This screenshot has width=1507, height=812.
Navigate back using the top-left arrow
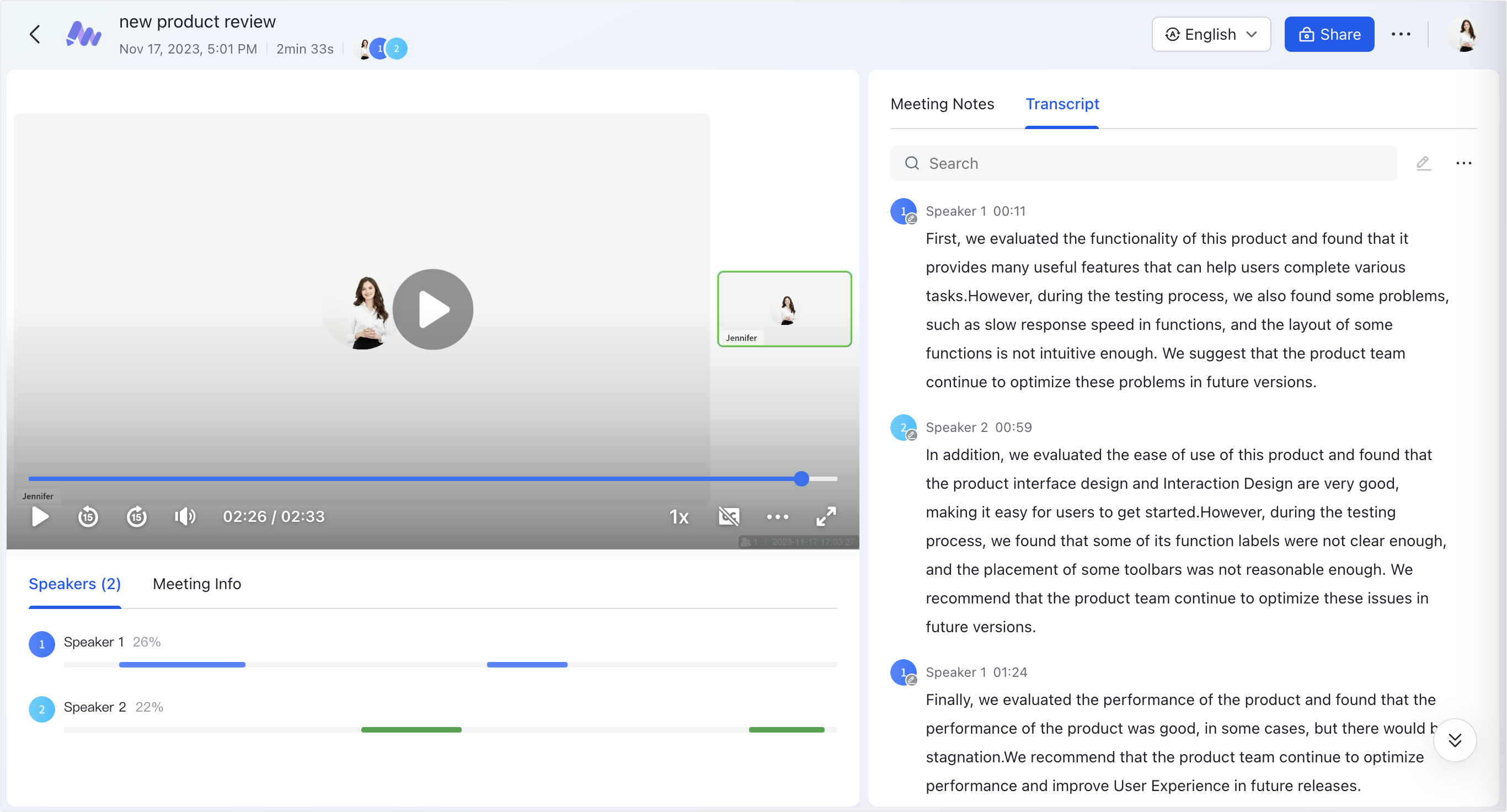point(35,34)
